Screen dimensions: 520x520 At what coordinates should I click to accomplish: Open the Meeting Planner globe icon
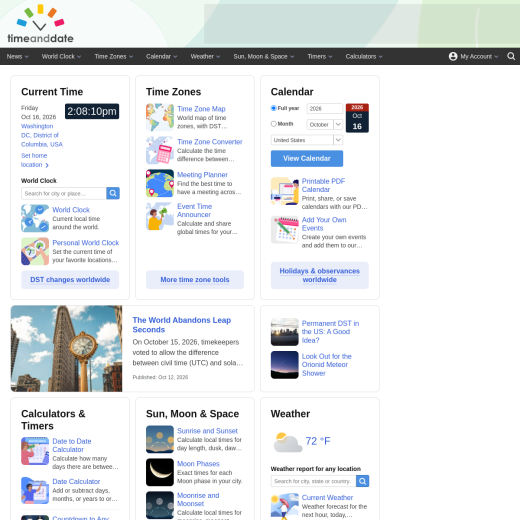[x=160, y=183]
